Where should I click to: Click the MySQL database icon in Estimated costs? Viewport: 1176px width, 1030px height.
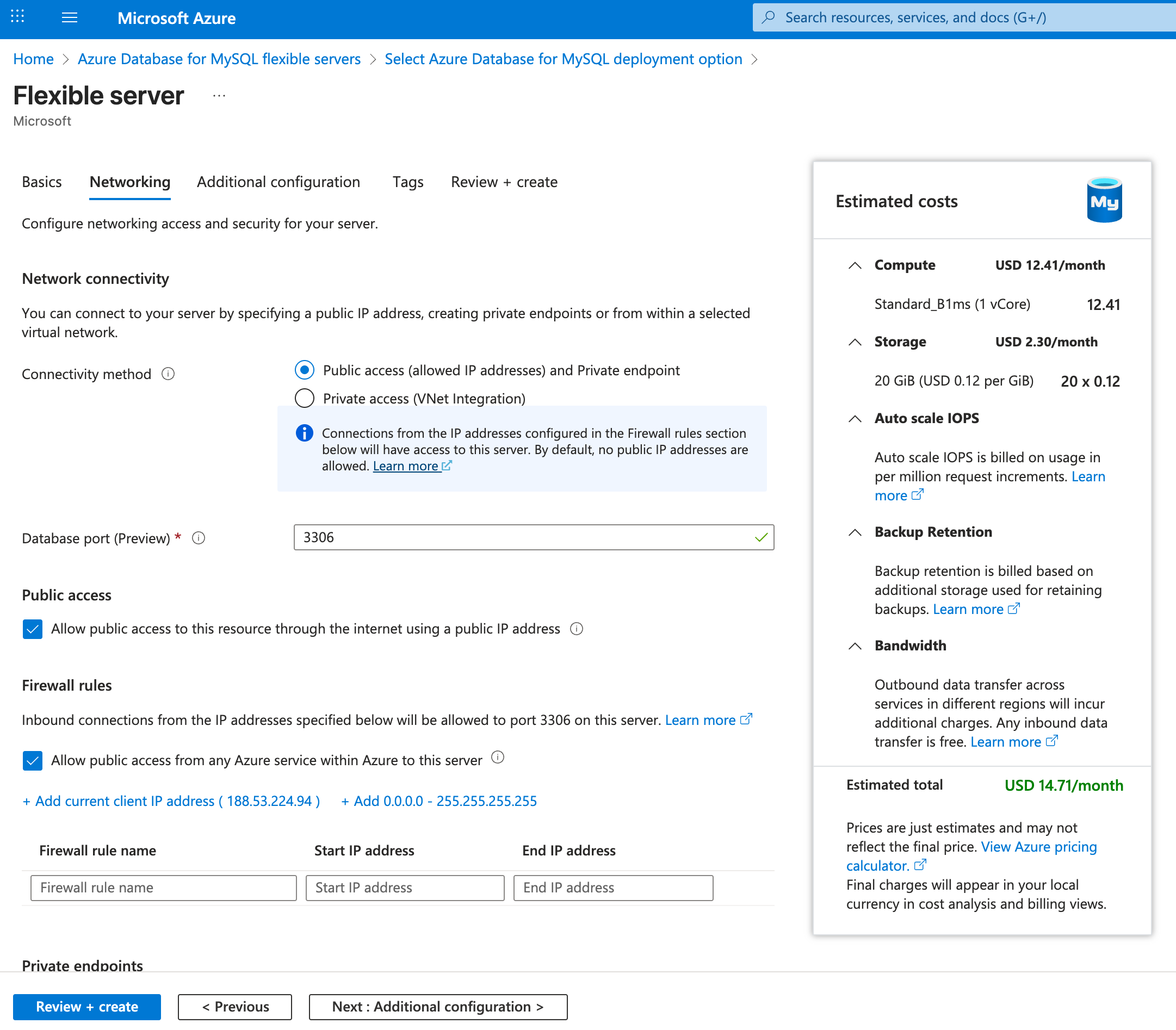click(1104, 201)
